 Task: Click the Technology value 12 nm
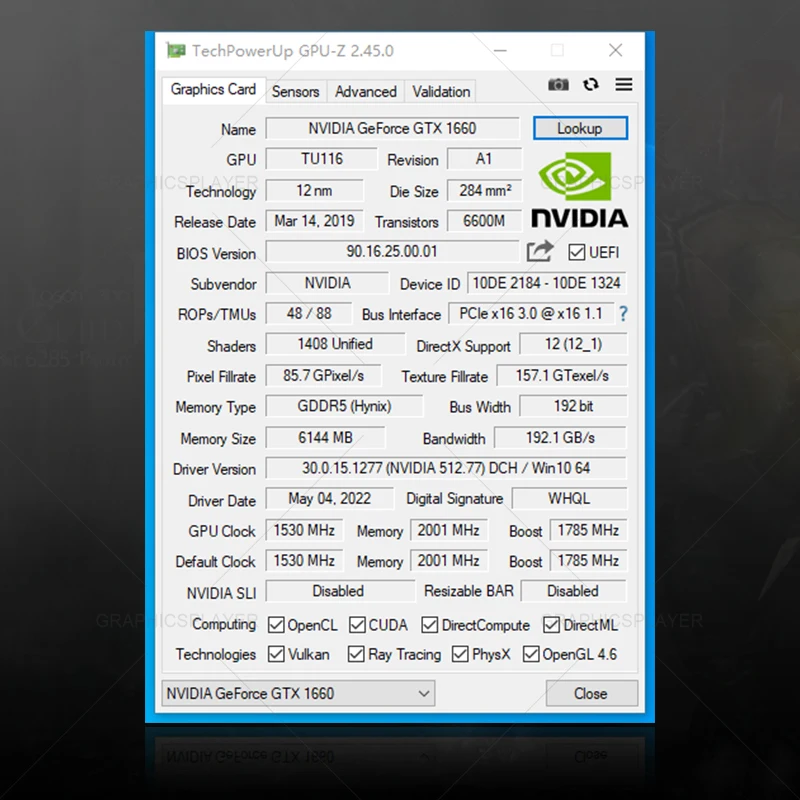point(314,191)
